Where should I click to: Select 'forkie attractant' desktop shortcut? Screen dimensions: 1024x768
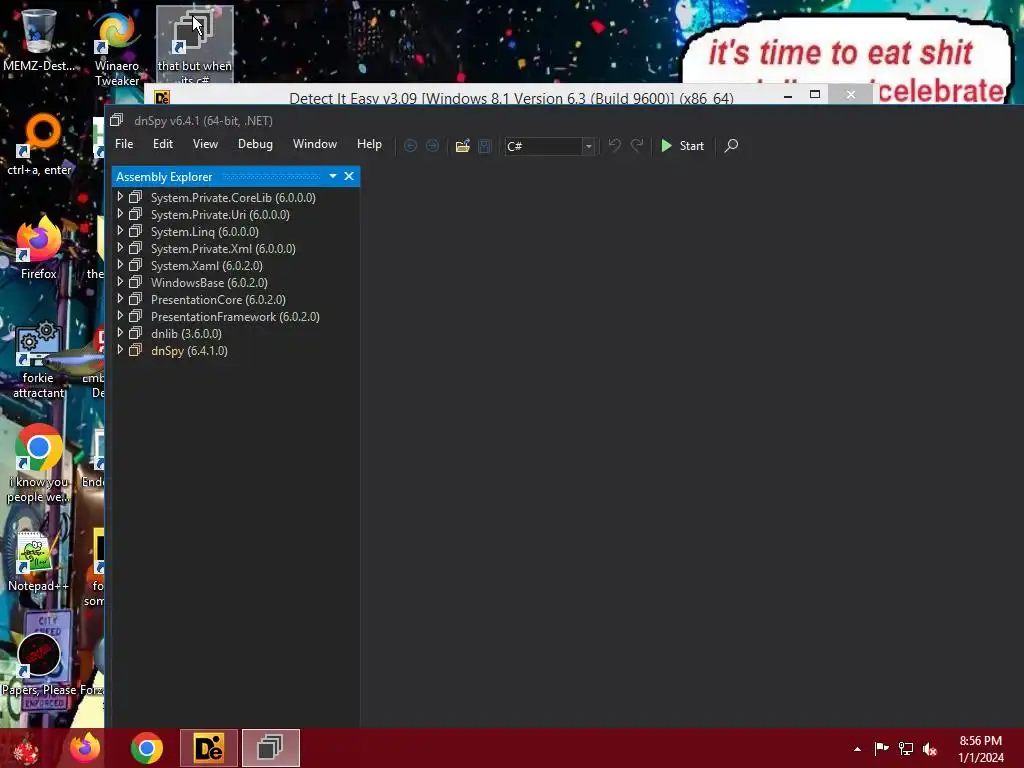click(x=39, y=360)
